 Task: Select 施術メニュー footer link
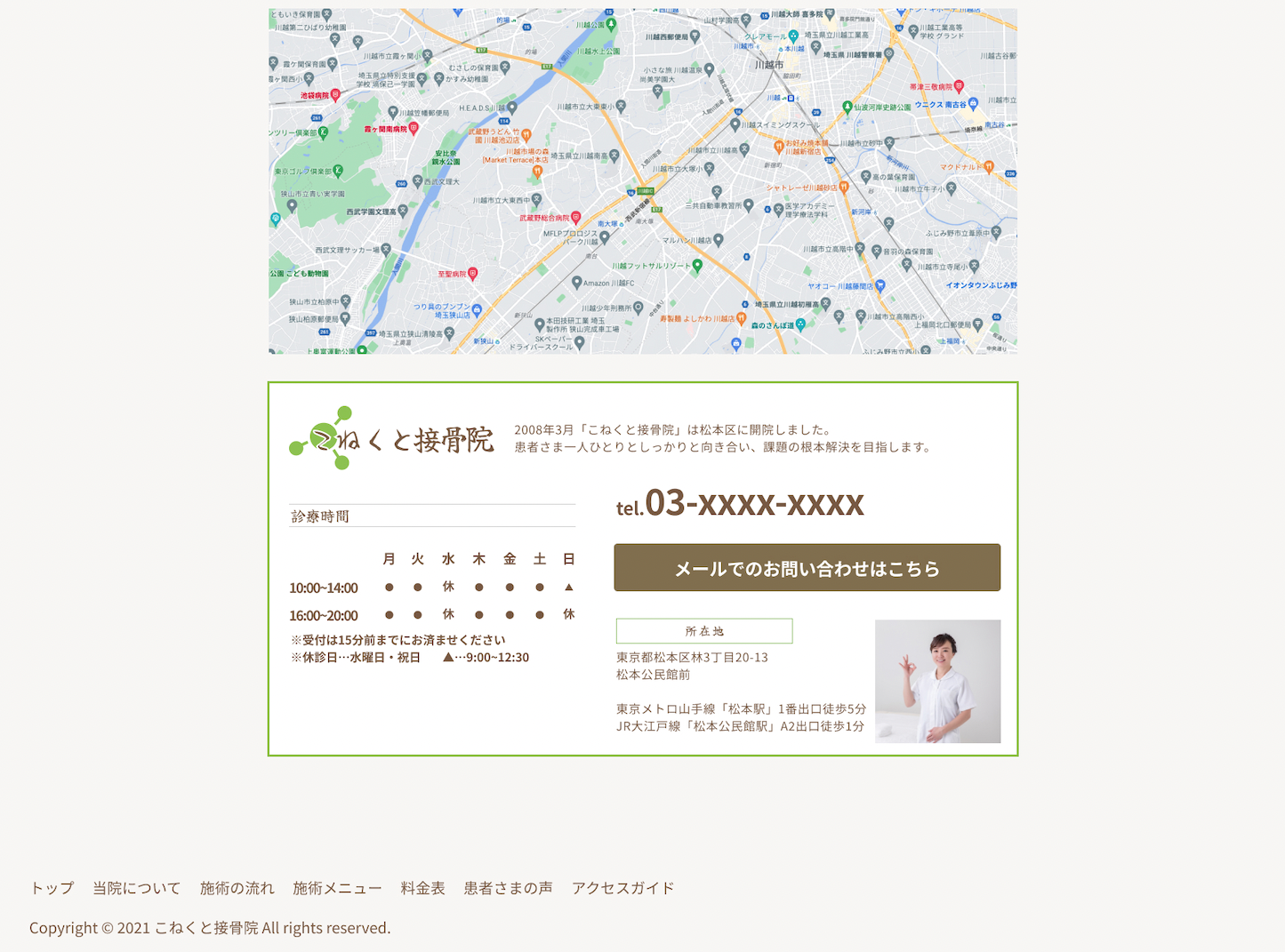[x=338, y=888]
